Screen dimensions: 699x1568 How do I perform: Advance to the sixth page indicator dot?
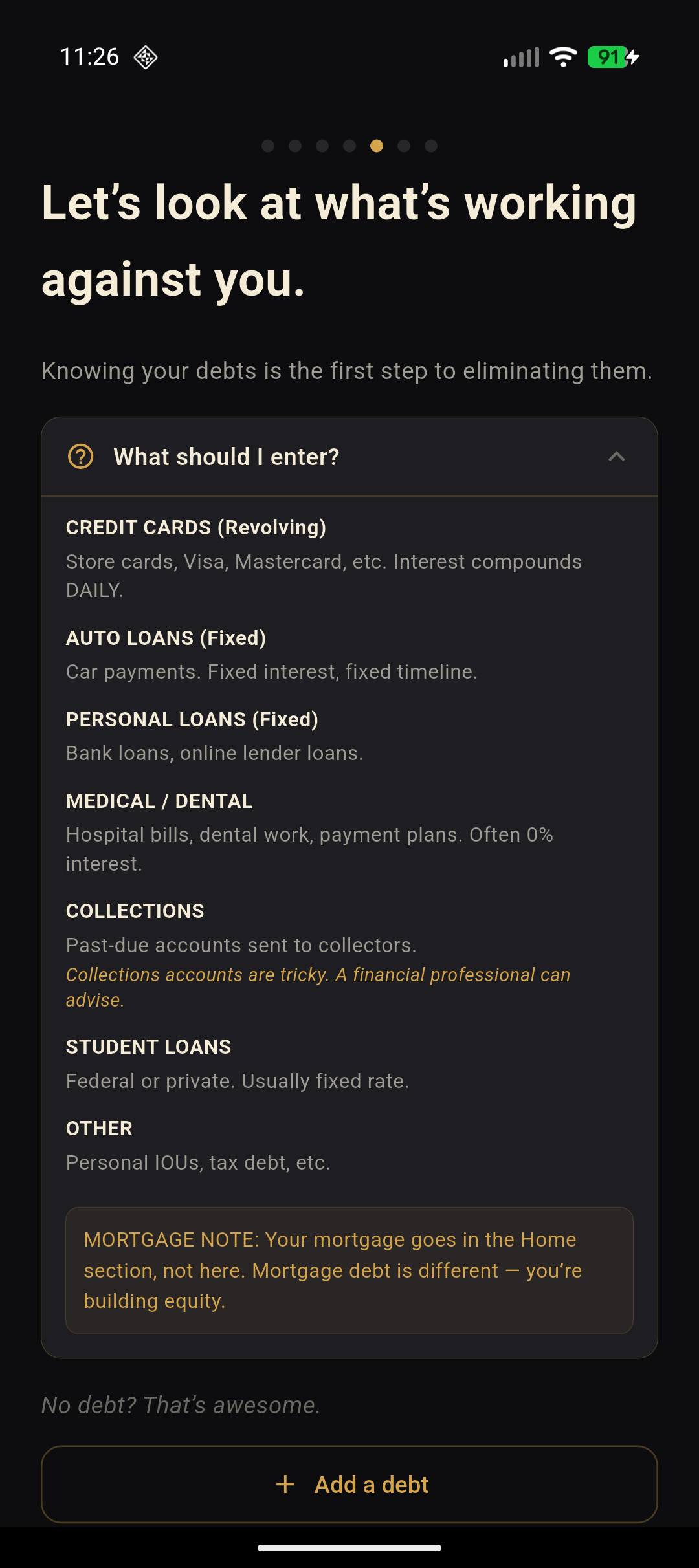tap(404, 146)
